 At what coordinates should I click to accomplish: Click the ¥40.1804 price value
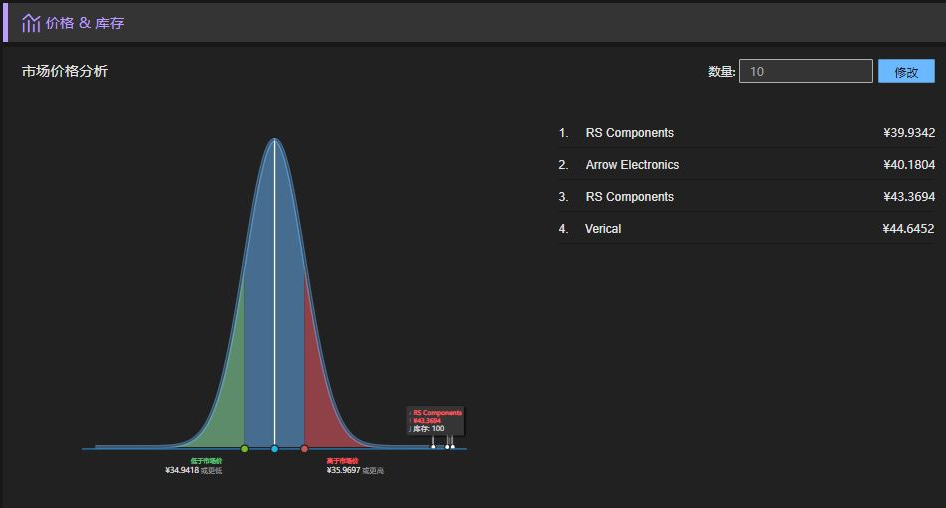click(908, 165)
